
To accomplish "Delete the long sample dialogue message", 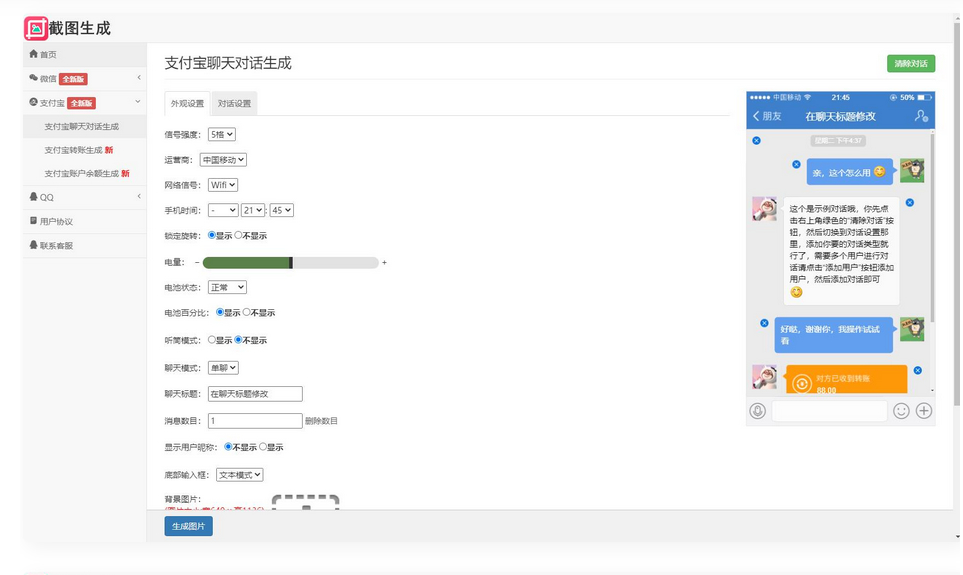I will [910, 203].
